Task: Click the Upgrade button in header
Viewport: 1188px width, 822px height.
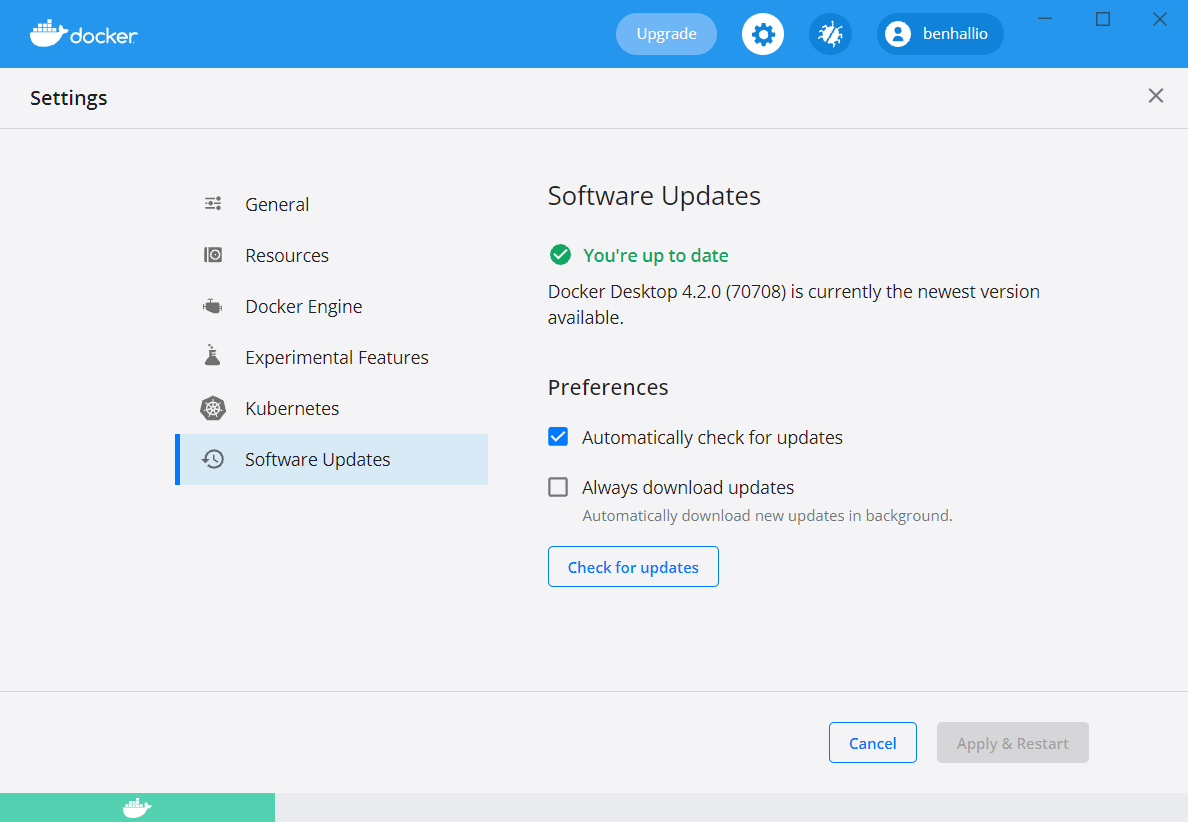Action: [x=666, y=34]
